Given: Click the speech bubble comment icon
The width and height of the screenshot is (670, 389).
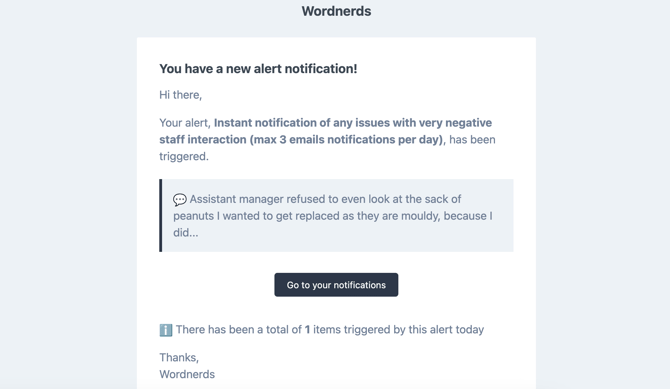Looking at the screenshot, I should [179, 200].
